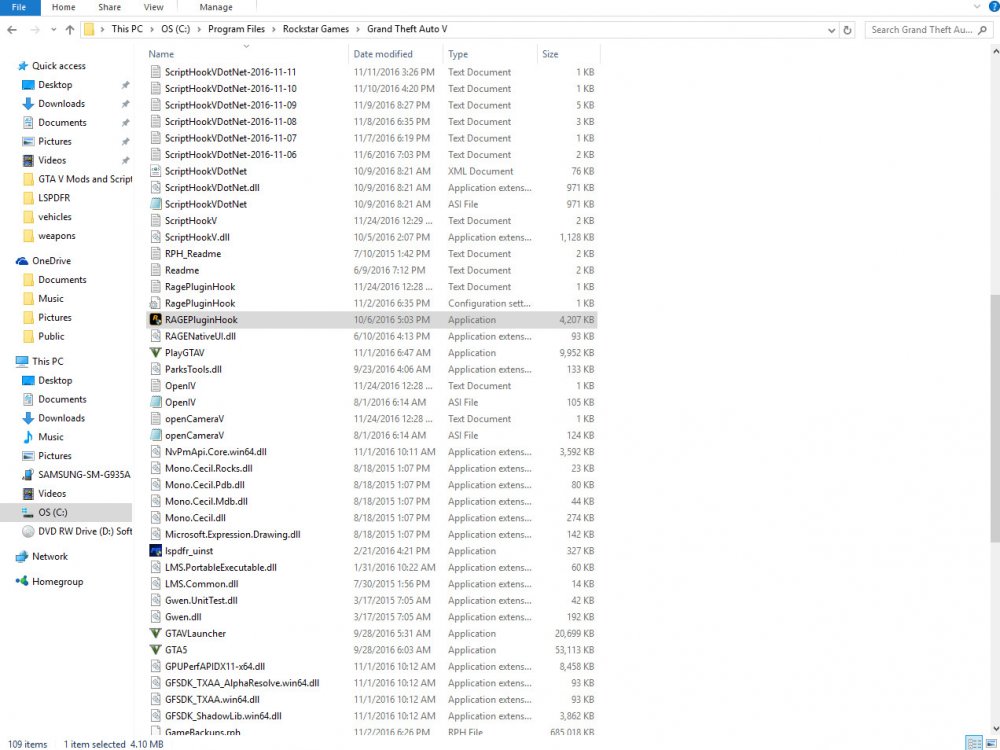Sort by Date modified column header
The width and height of the screenshot is (1000, 750).
[396, 54]
